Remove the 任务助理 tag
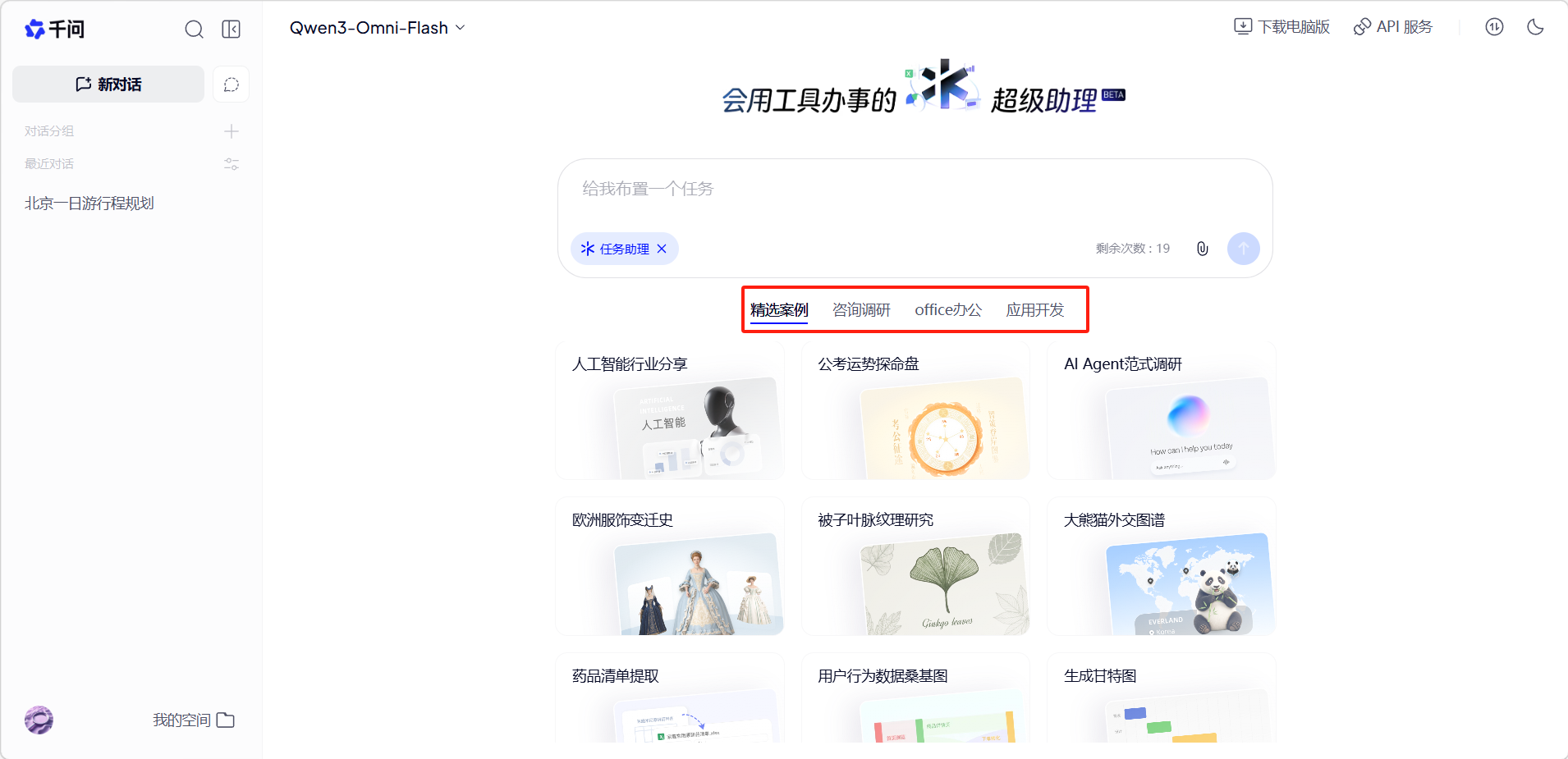 [662, 249]
